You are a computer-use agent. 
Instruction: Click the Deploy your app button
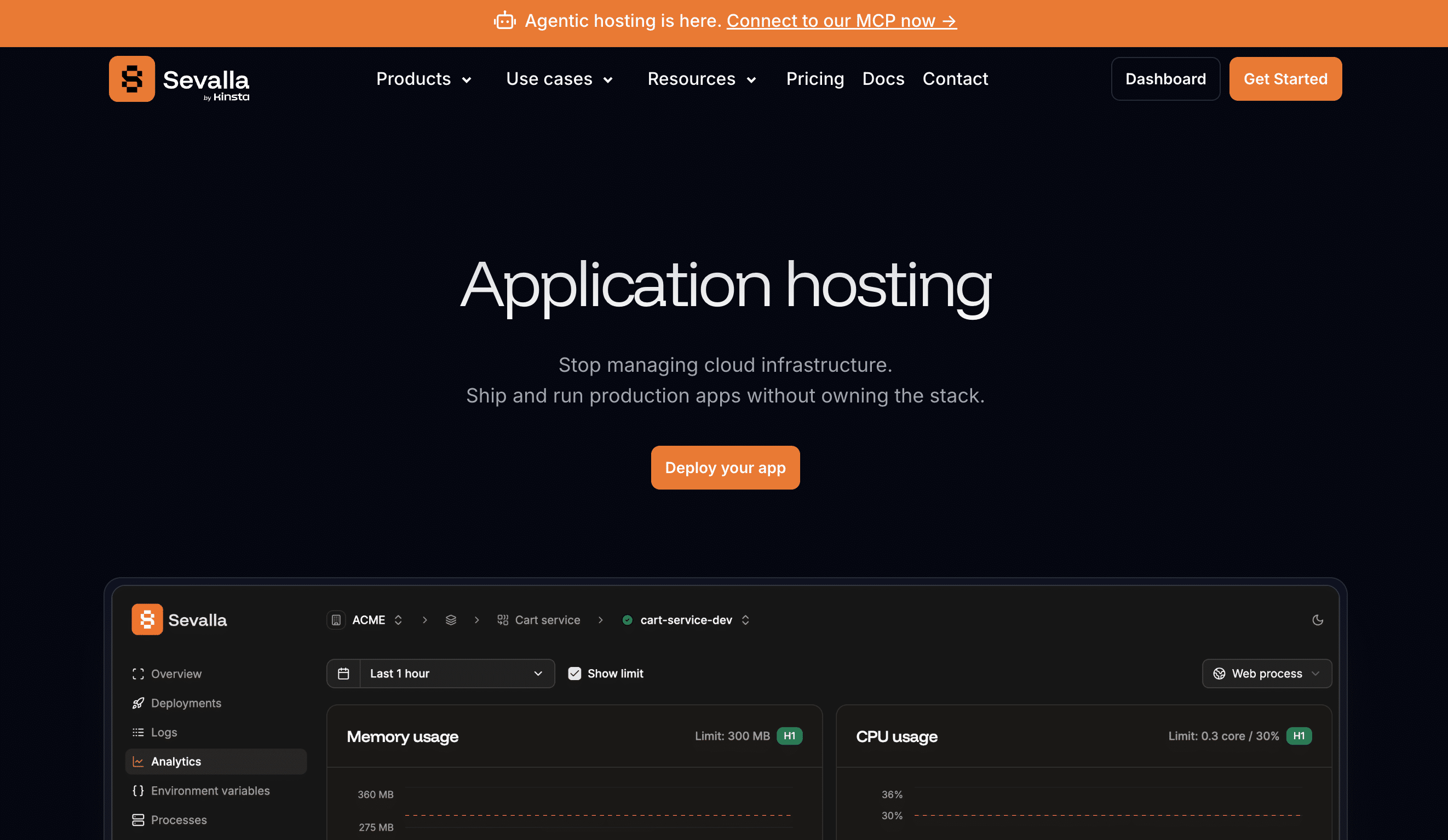(725, 468)
